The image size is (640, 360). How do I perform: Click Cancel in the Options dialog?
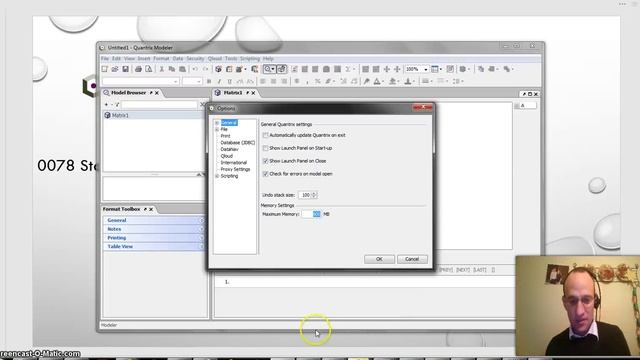tap(412, 259)
